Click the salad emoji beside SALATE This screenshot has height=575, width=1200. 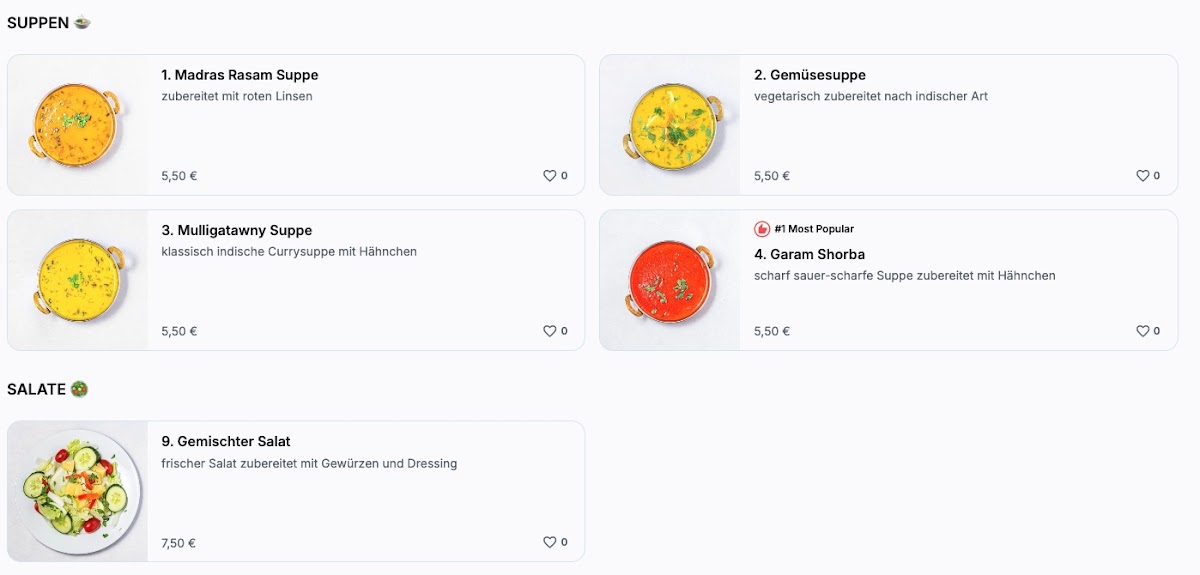pyautogui.click(x=79, y=389)
